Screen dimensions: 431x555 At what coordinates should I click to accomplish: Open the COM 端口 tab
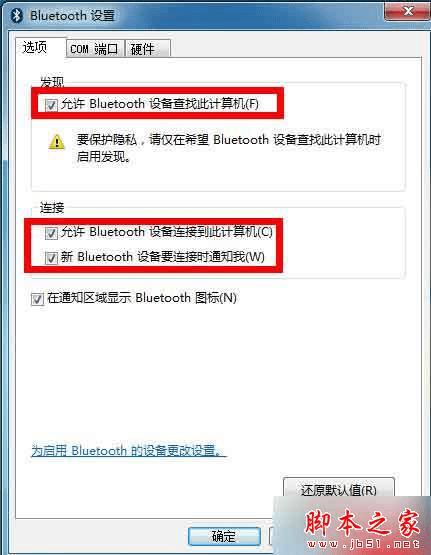(x=94, y=49)
